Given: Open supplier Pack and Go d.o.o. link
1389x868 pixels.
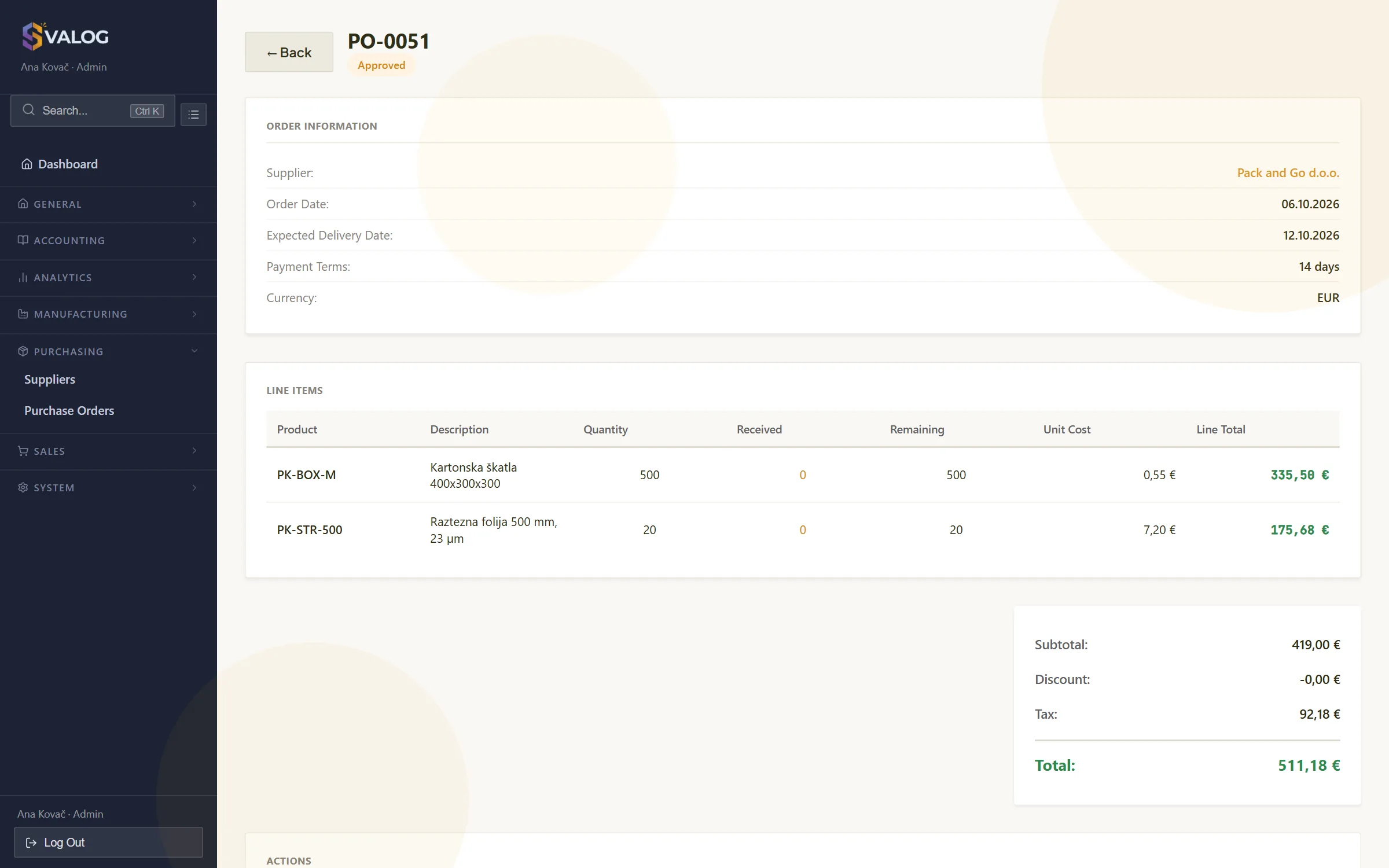Looking at the screenshot, I should [x=1288, y=173].
